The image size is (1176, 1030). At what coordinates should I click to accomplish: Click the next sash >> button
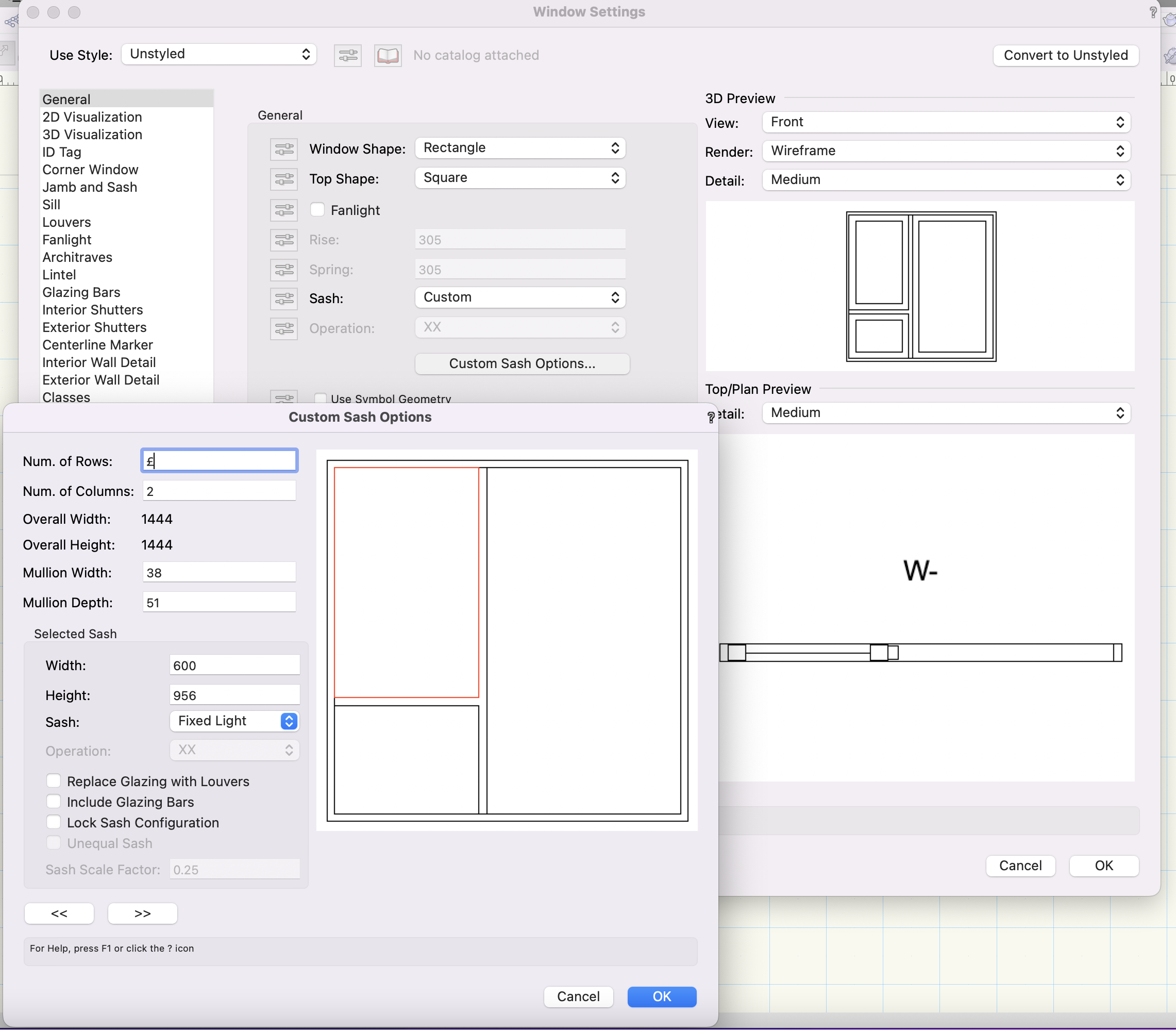(x=142, y=914)
